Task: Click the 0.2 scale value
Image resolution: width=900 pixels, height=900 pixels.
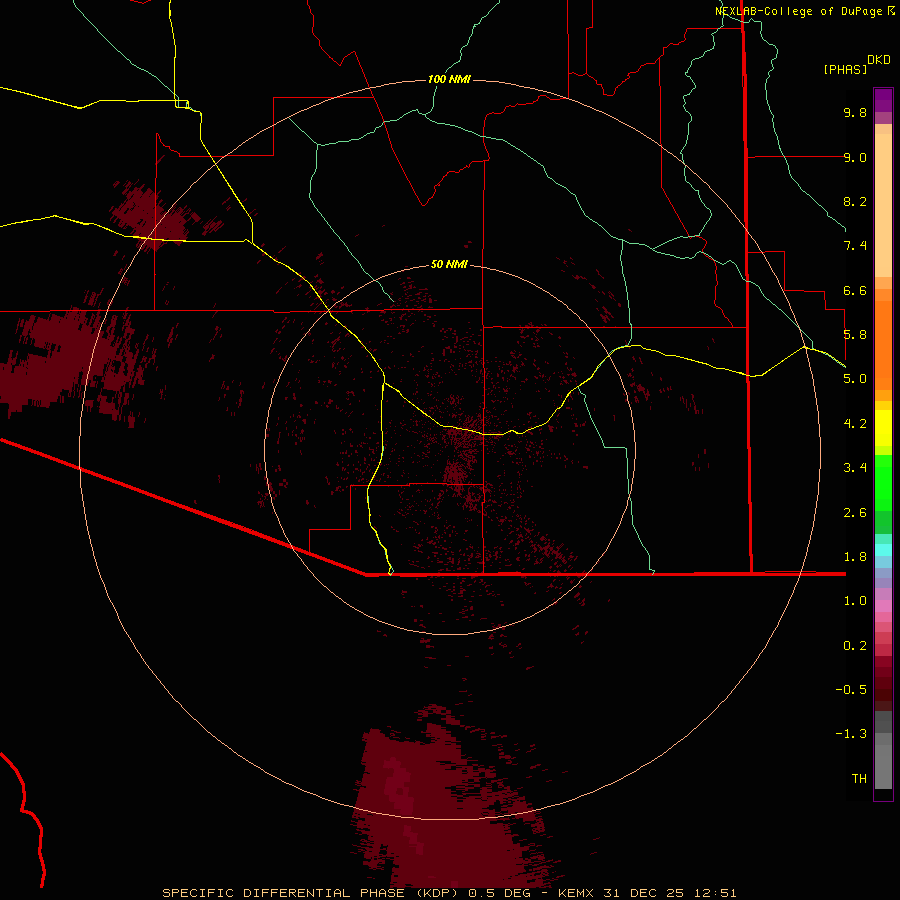Action: point(855,646)
